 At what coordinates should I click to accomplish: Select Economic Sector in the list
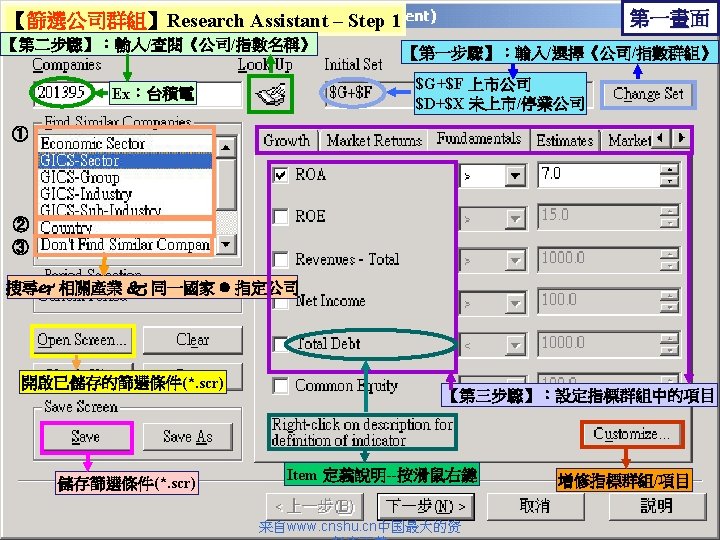click(125, 144)
